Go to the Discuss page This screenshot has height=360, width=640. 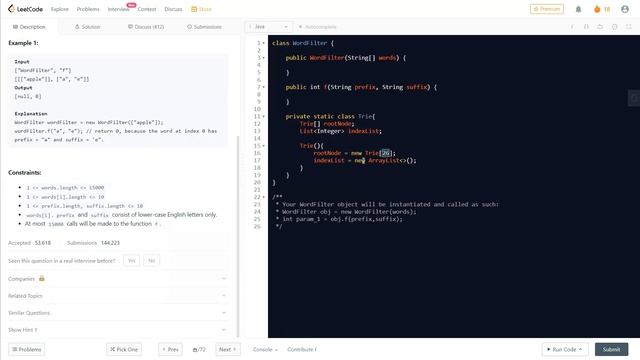tap(173, 9)
